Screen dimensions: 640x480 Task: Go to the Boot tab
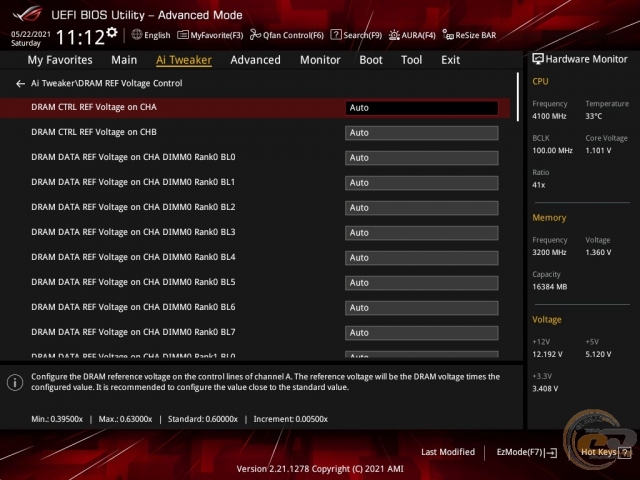(371, 60)
